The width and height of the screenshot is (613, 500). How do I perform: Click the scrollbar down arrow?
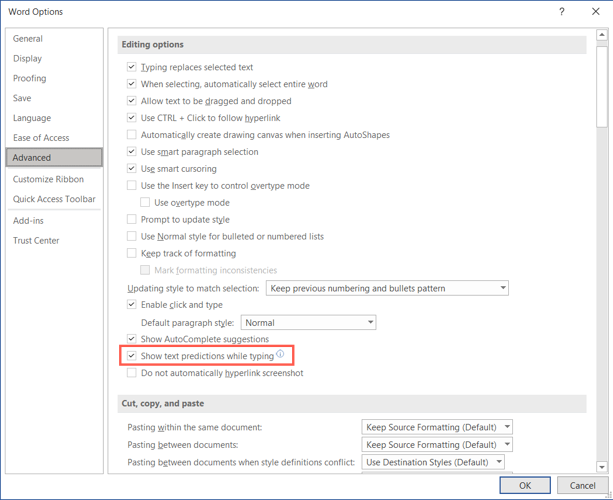click(601, 466)
